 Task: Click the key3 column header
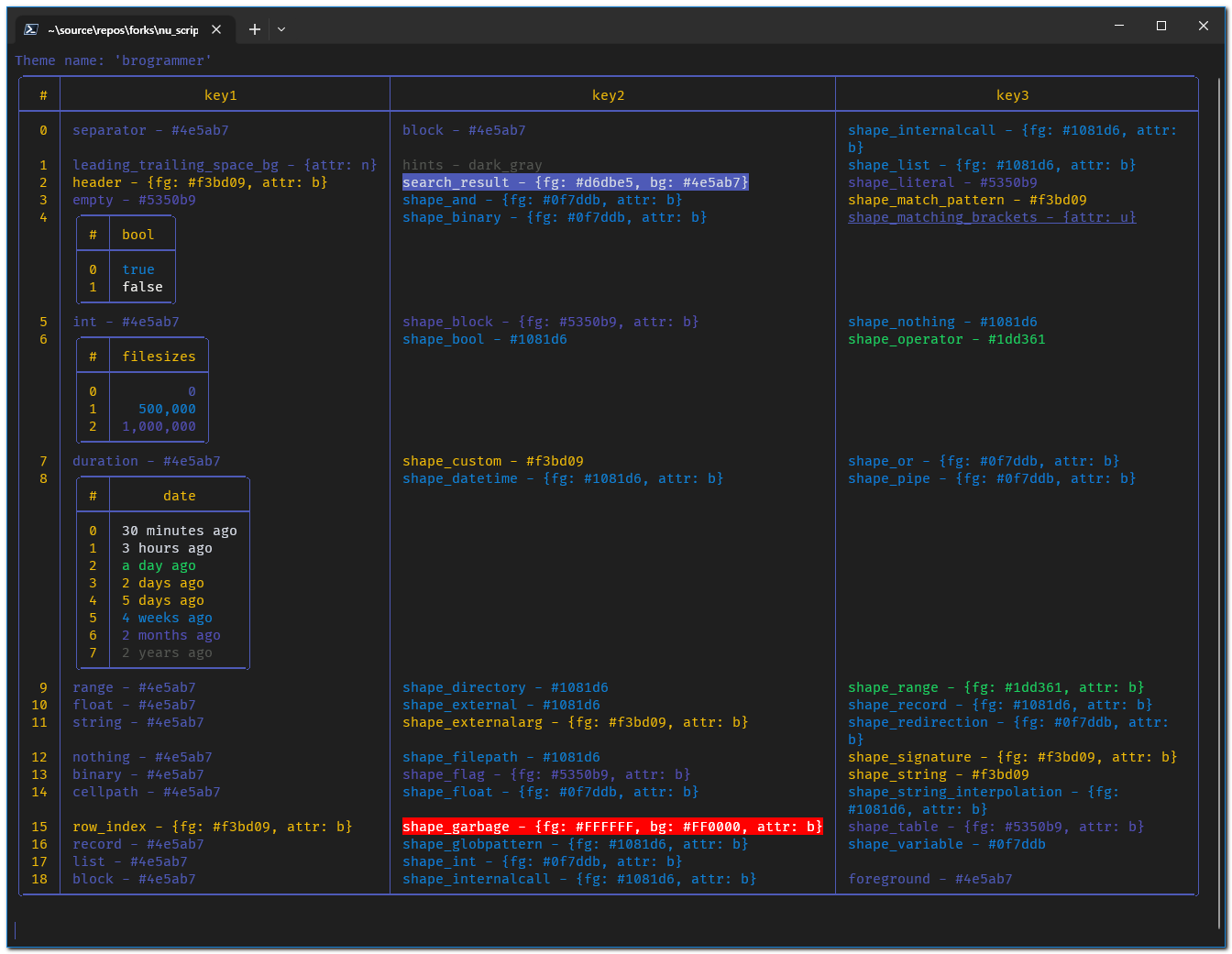coord(1013,95)
